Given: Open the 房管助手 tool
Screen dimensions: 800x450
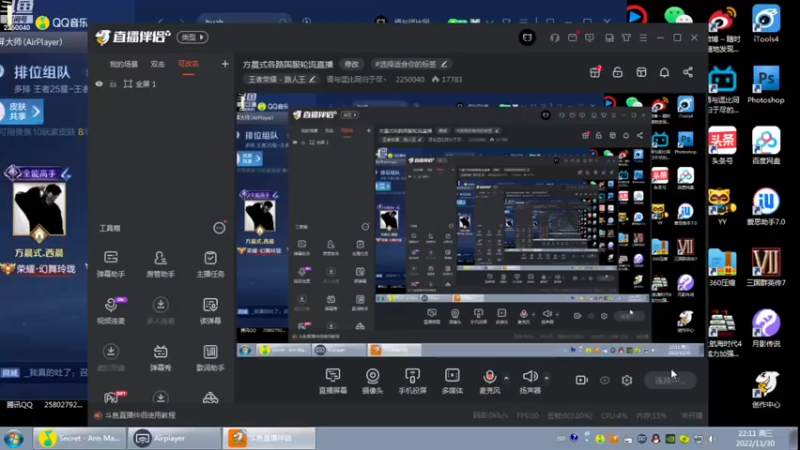Looking at the screenshot, I should coord(160,264).
